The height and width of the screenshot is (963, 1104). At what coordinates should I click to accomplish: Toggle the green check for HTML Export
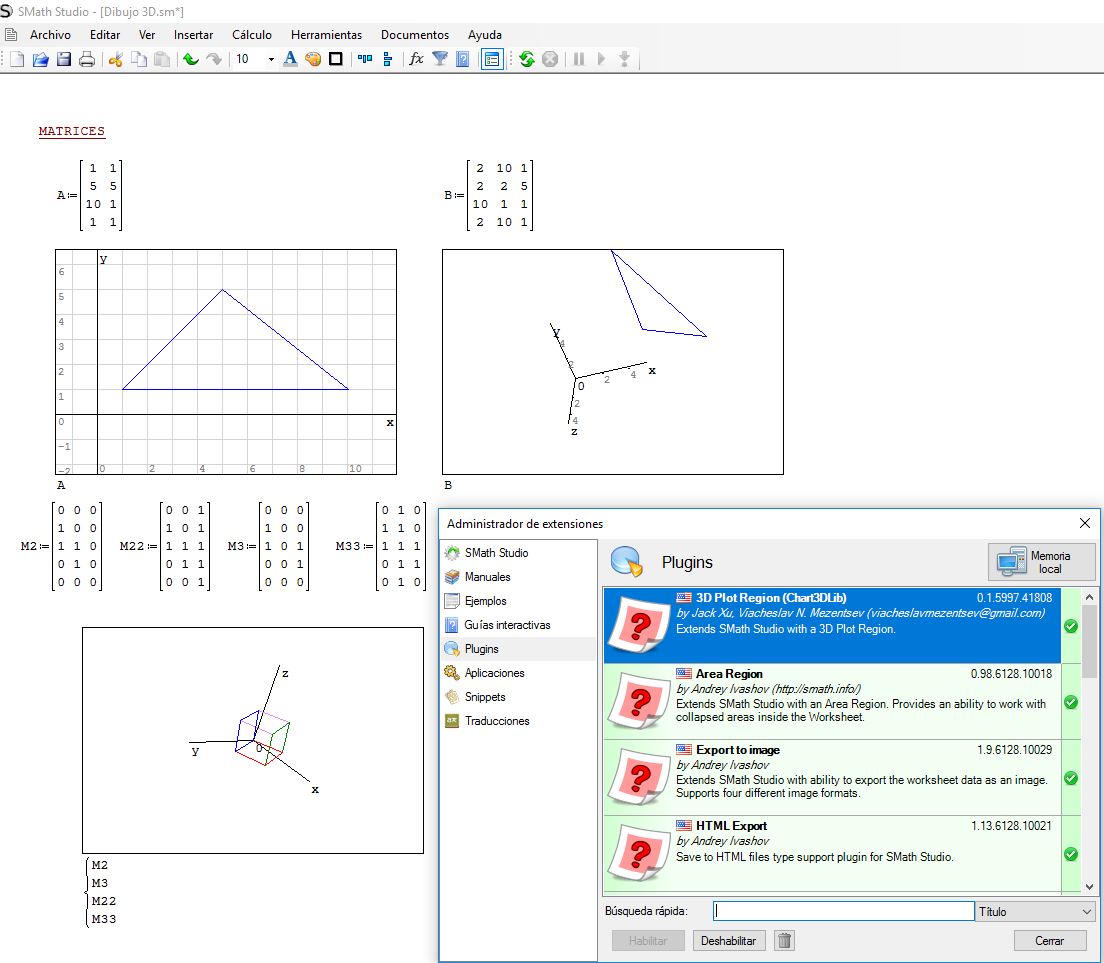[x=1070, y=854]
